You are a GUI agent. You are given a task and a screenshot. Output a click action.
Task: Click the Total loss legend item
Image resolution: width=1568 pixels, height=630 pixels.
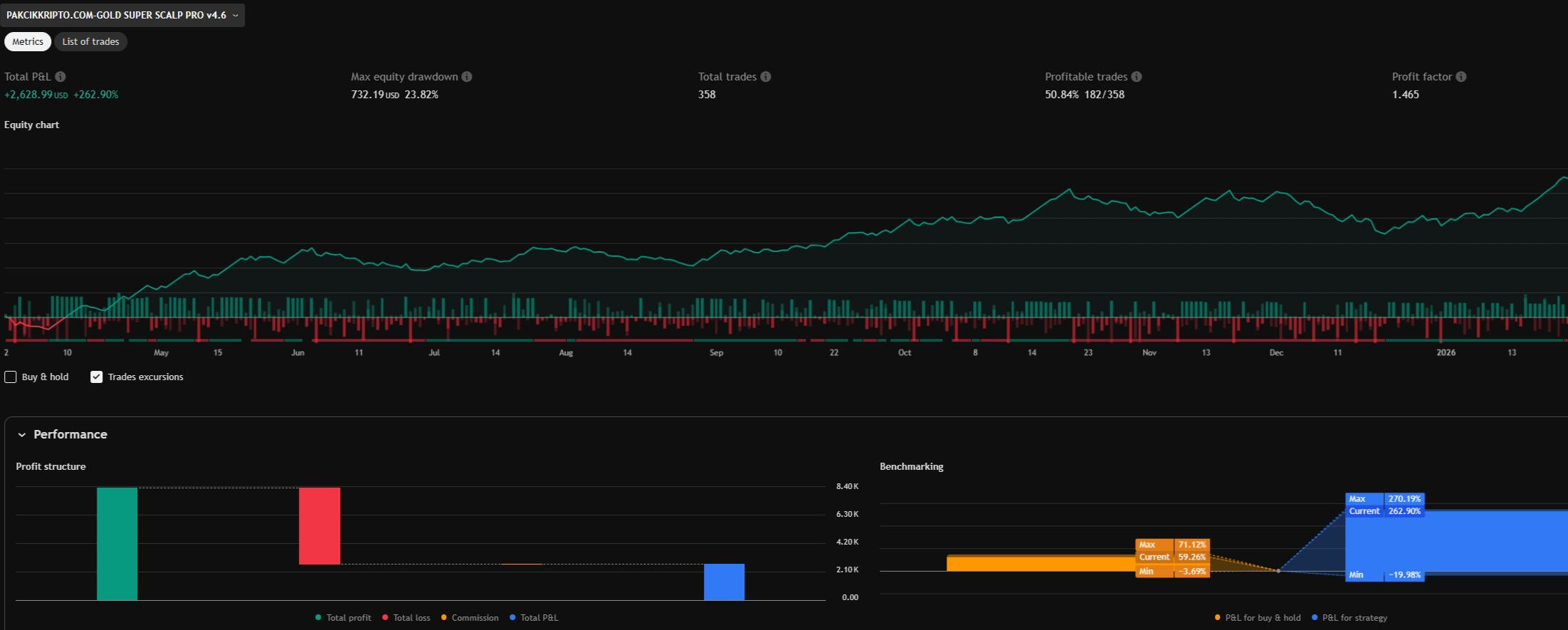pos(406,618)
